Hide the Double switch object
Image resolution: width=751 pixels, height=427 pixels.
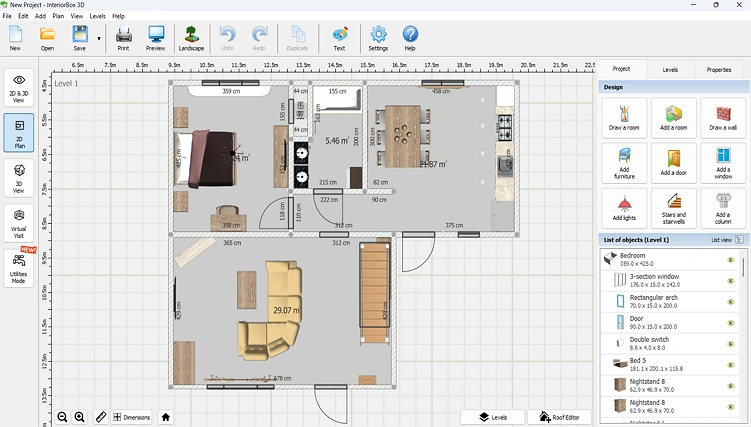731,344
